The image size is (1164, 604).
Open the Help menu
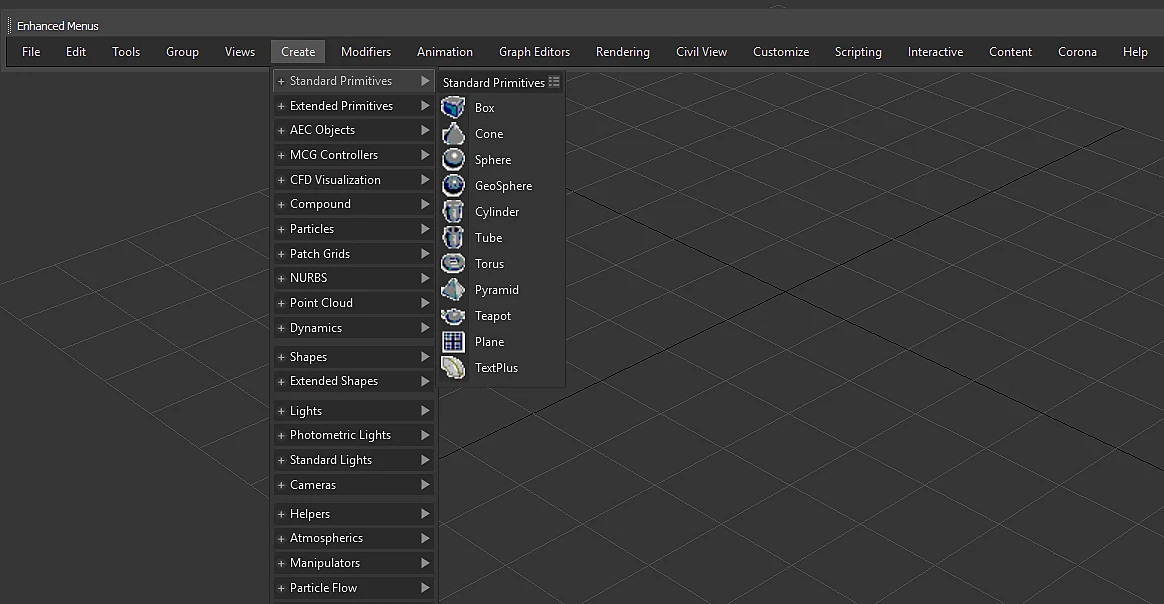pyautogui.click(x=1135, y=52)
